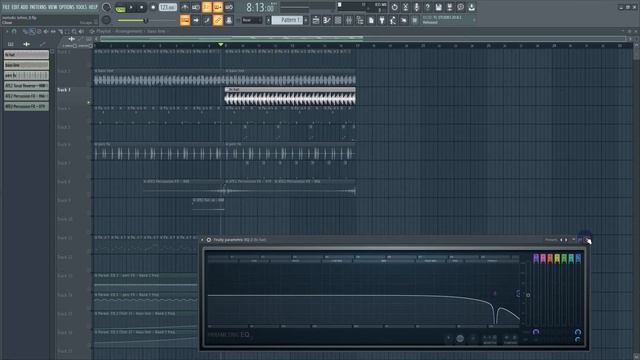Open the Browser window icon
The image size is (640, 360).
click(360, 20)
